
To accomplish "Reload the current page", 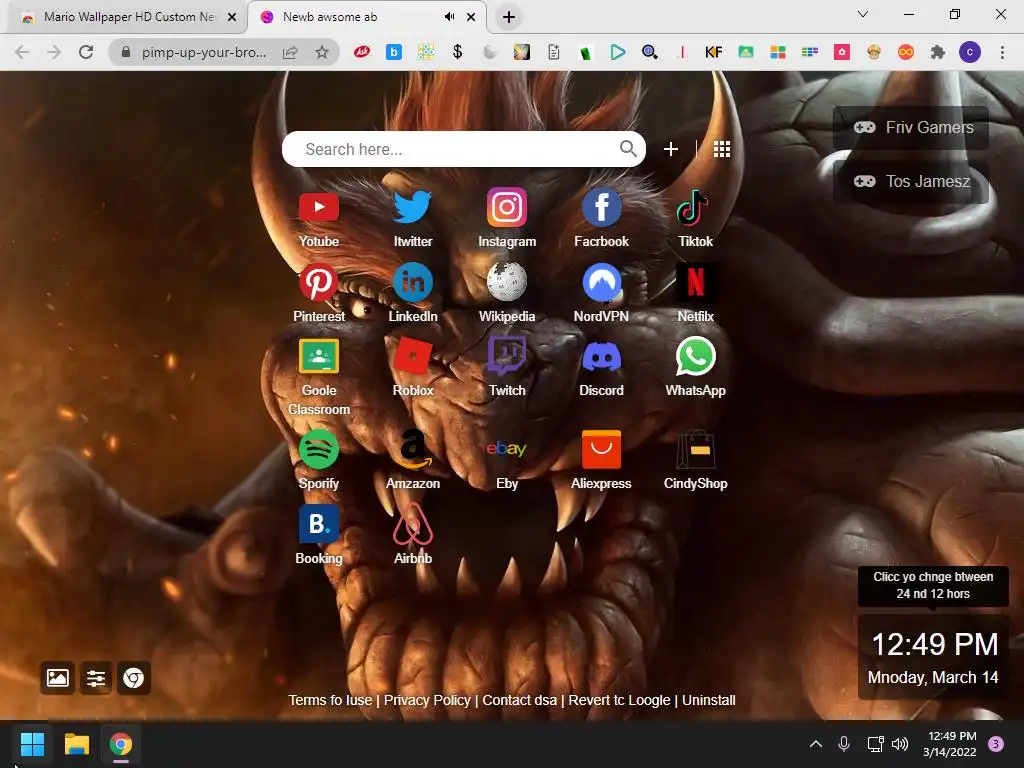I will 86,52.
